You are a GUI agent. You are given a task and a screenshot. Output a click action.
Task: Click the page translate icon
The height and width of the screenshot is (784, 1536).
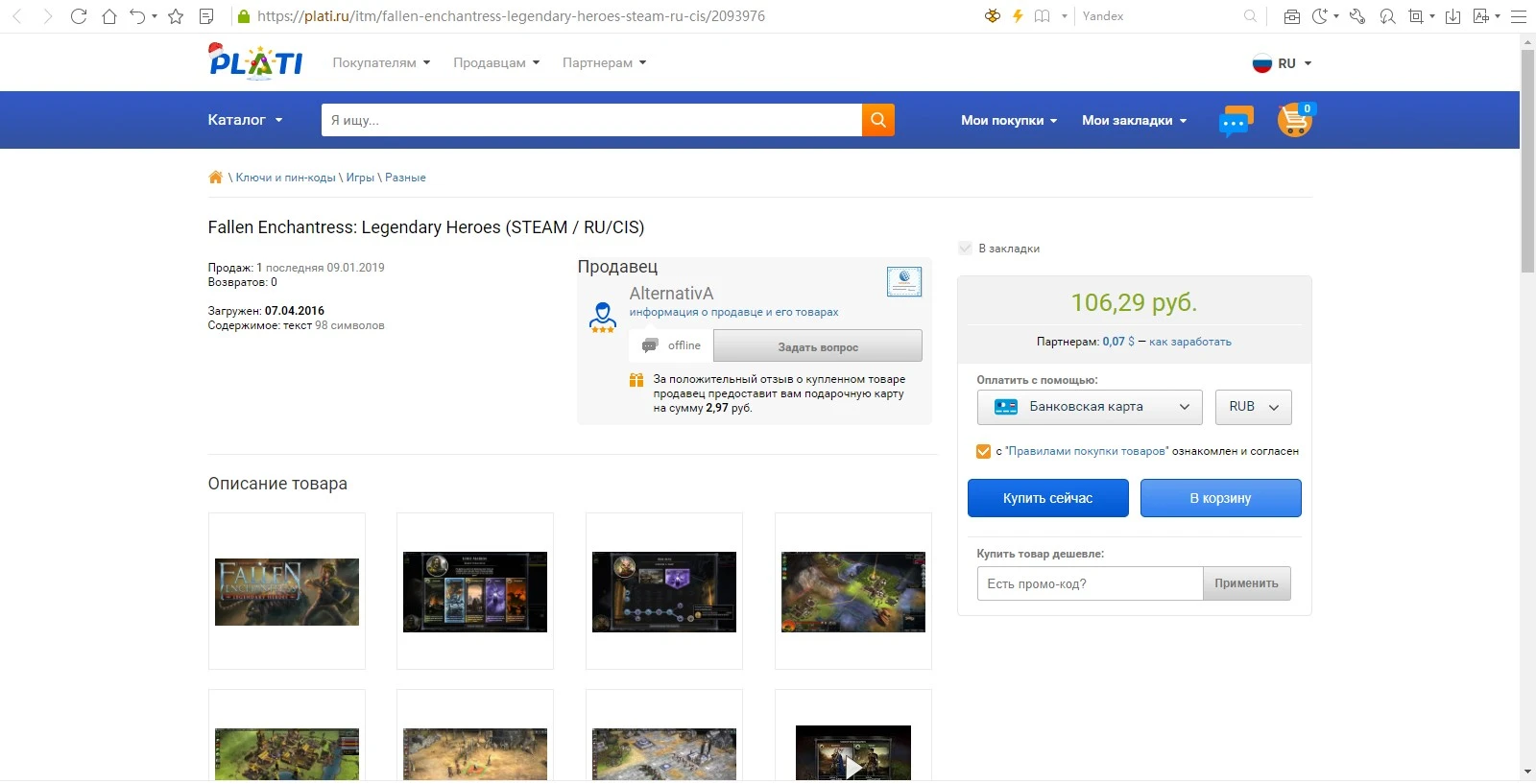click(x=1481, y=16)
